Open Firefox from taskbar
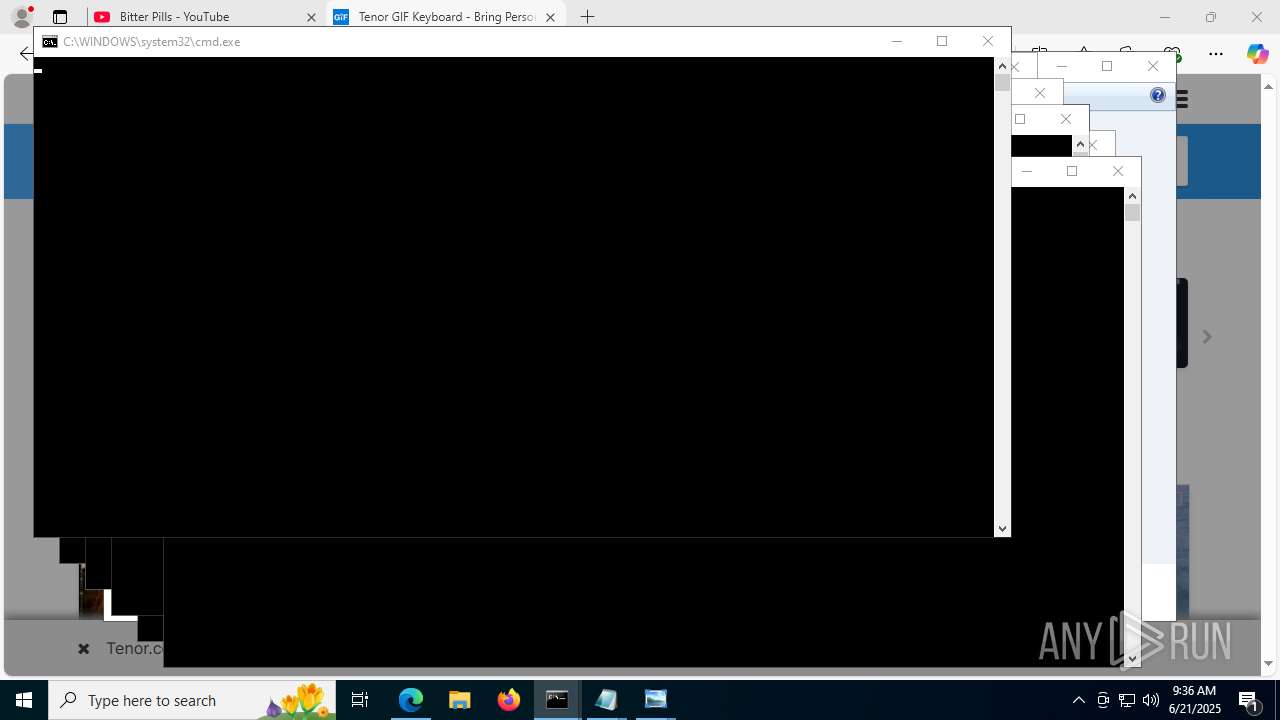 click(509, 700)
